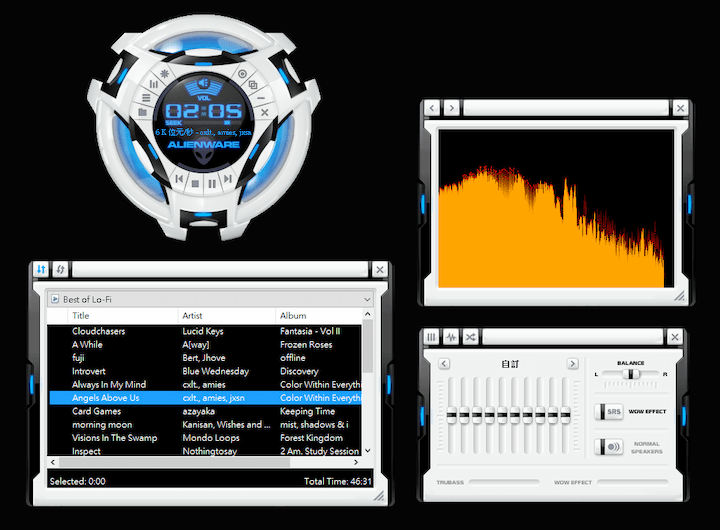Click the playlist scroll-up arrow
Image resolution: width=720 pixels, height=530 pixels.
(x=367, y=314)
